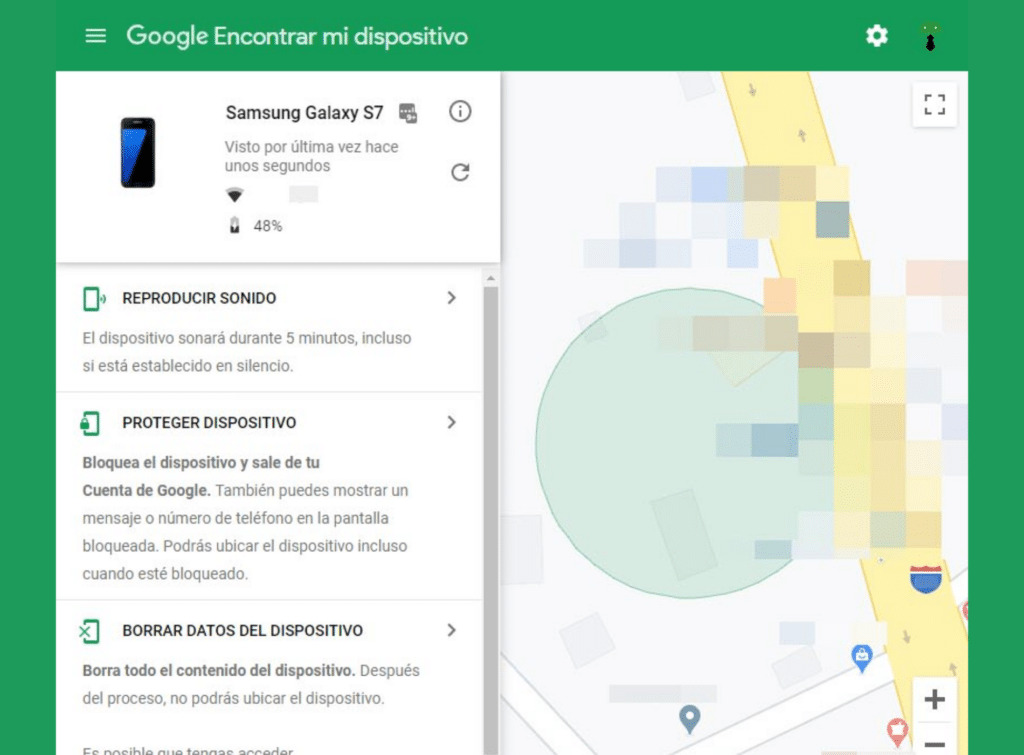Click the Reproducir sonido phone icon
This screenshot has width=1024, height=755.
(x=94, y=298)
